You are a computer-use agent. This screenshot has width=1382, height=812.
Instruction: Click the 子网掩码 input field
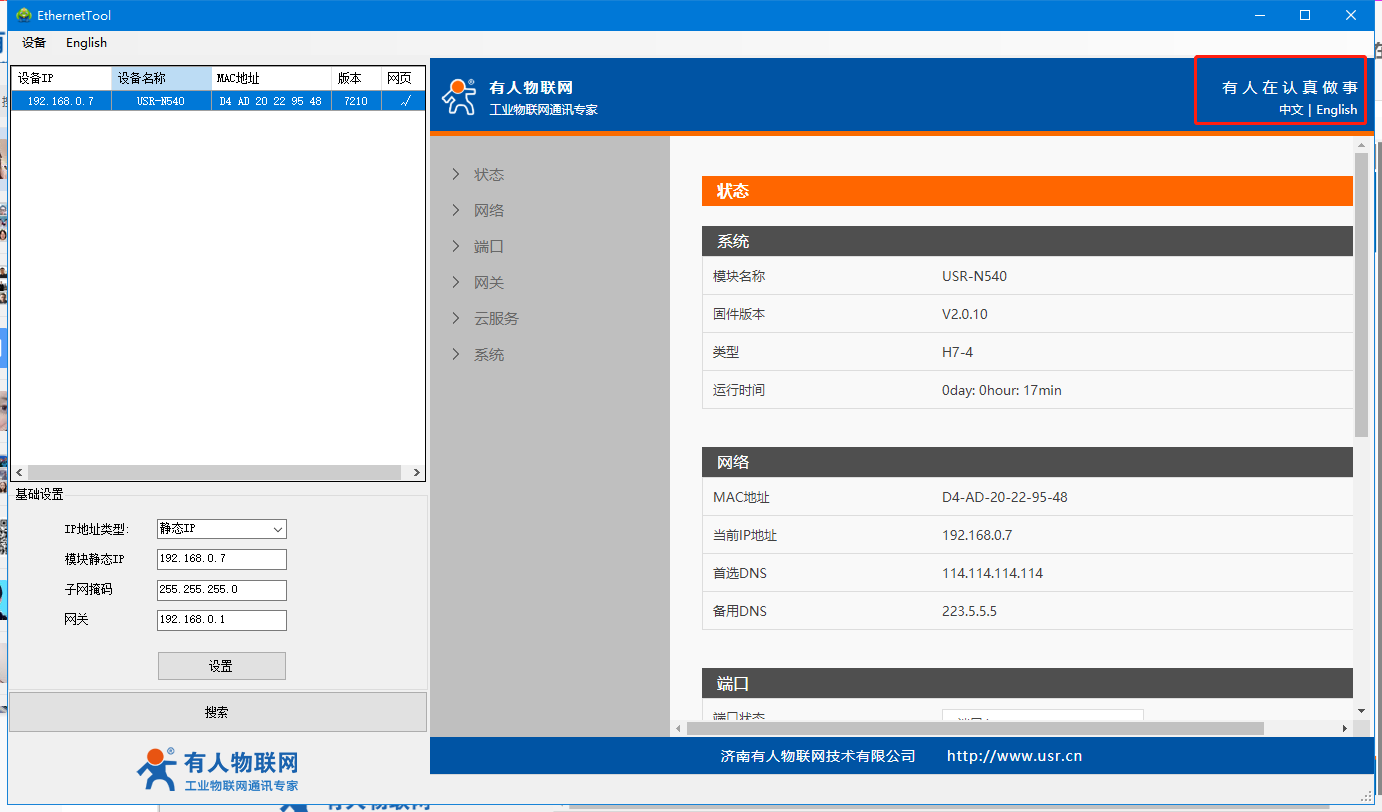point(221,590)
